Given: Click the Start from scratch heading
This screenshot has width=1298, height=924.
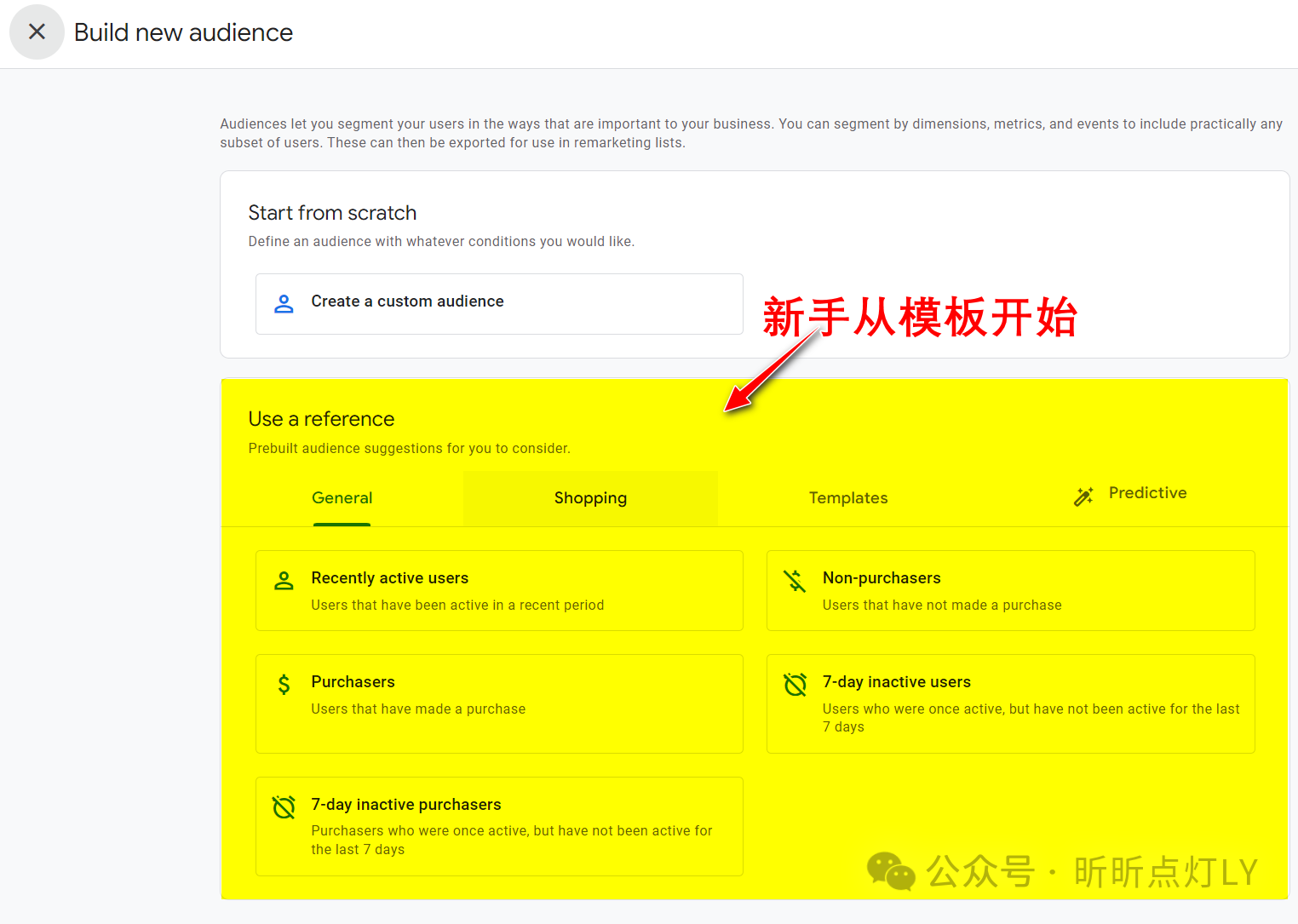Looking at the screenshot, I should point(332,213).
